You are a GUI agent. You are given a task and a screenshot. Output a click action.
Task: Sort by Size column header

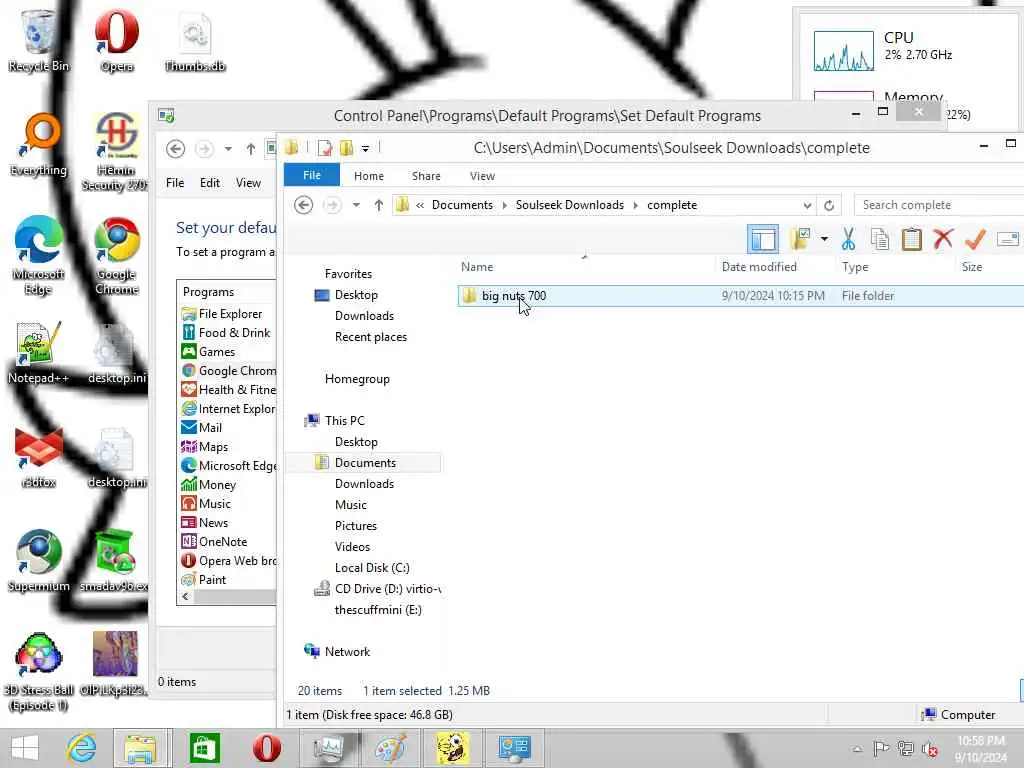pyautogui.click(x=972, y=266)
